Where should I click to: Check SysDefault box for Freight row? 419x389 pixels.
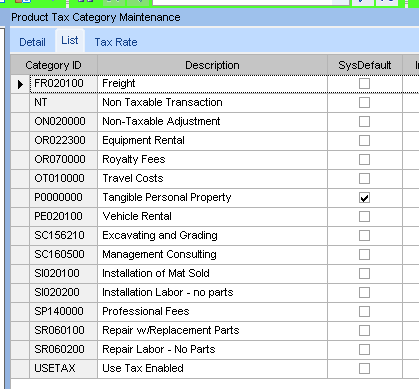tap(364, 83)
